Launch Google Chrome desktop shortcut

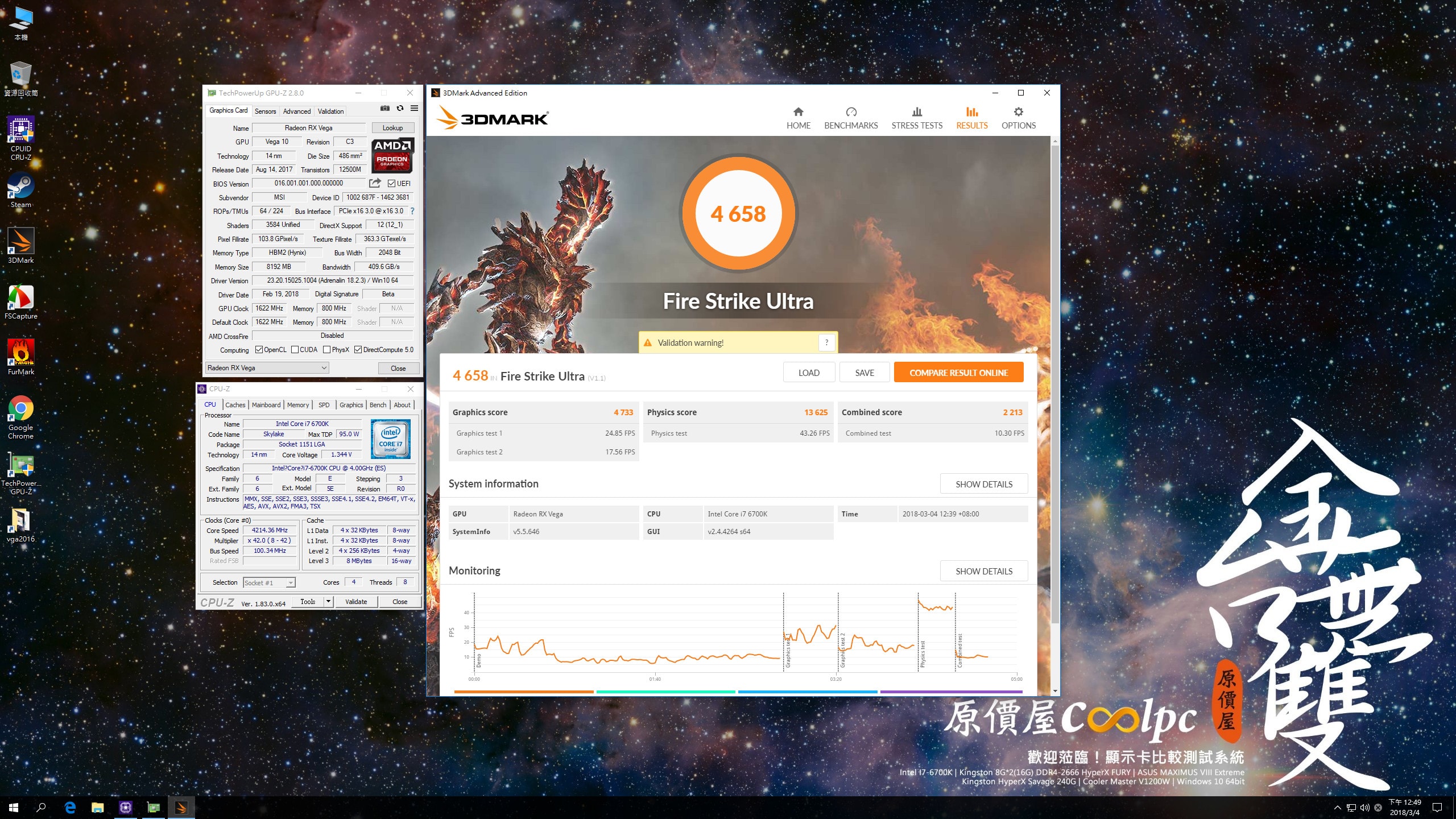21,417
